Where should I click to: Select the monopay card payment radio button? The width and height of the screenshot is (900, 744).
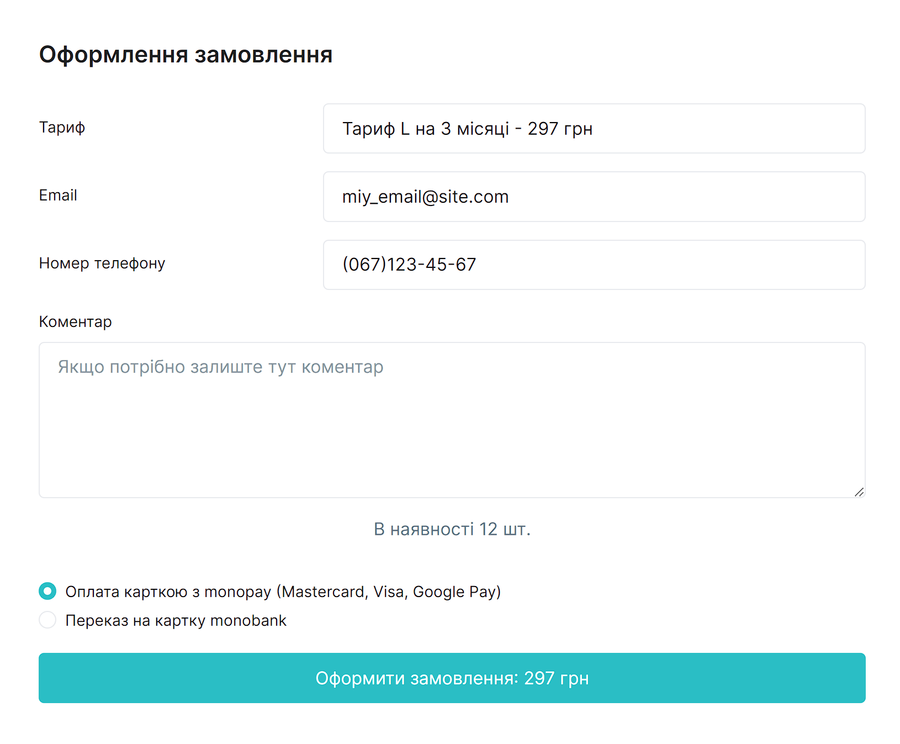[47, 591]
